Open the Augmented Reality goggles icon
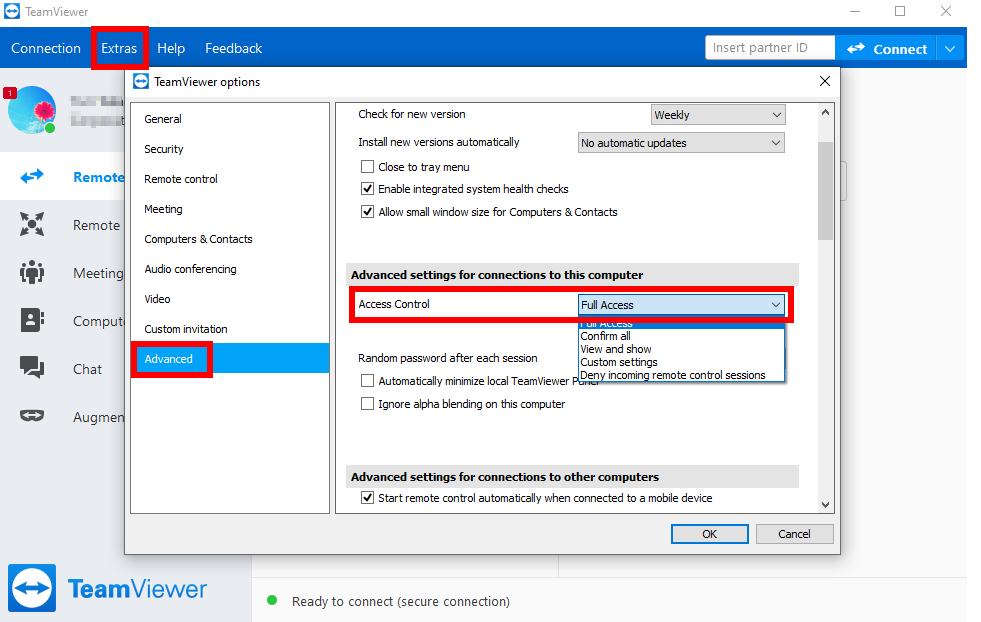Screen dimensions: 981x622 tap(32, 416)
